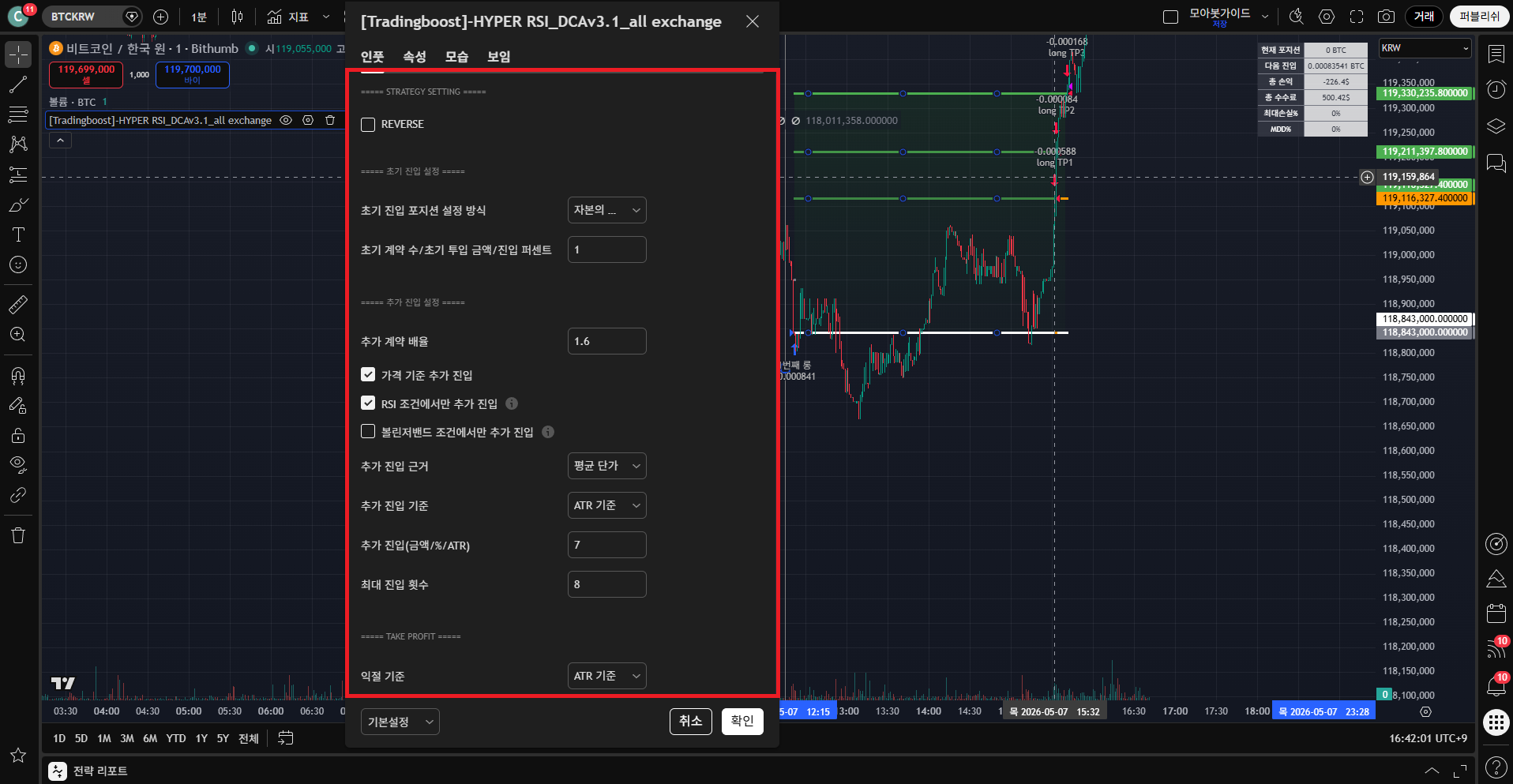Click the 거래 trade button
The height and width of the screenshot is (784, 1513).
[x=1424, y=17]
